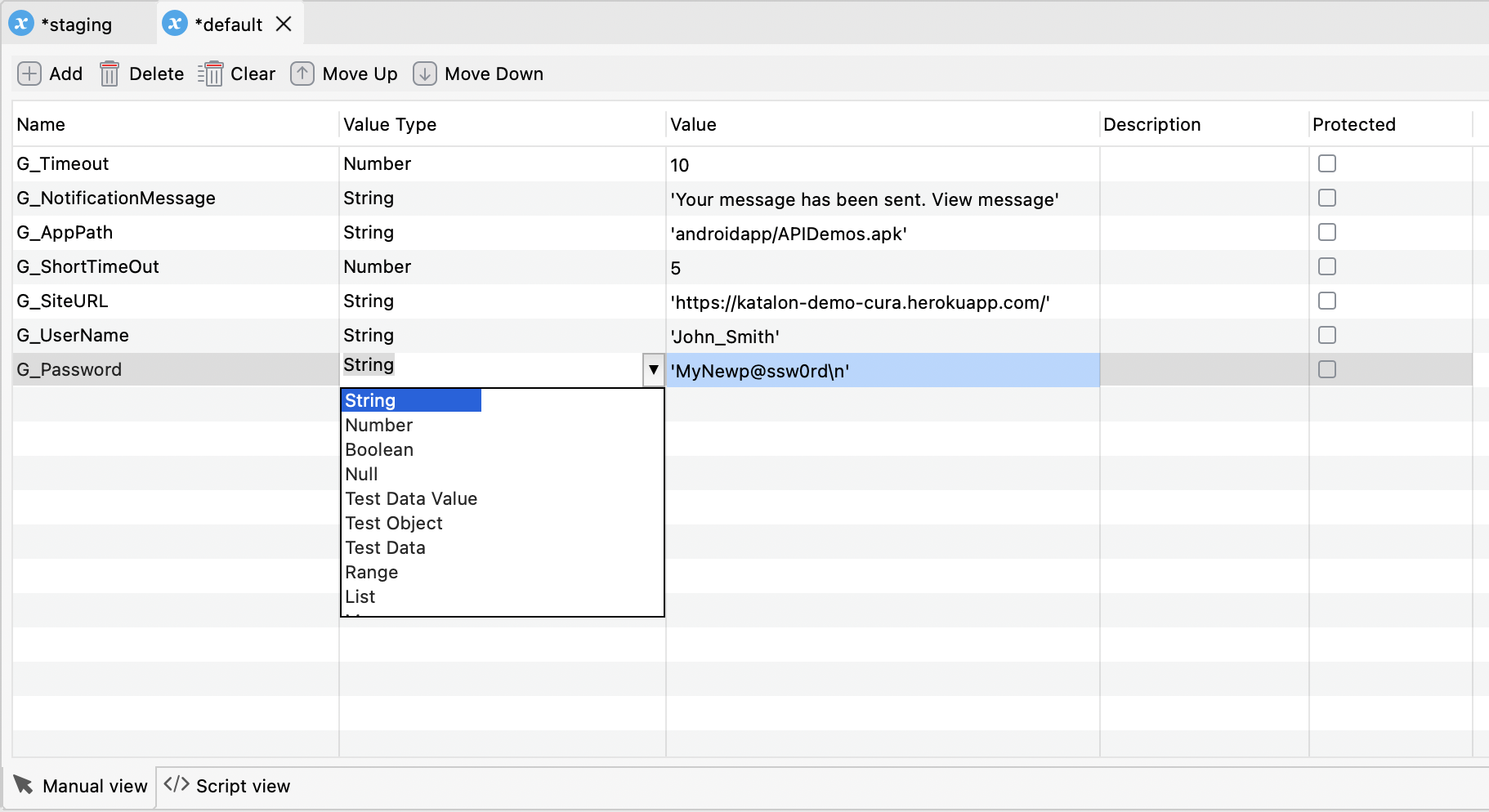Image resolution: width=1489 pixels, height=812 pixels.
Task: Select the G_SiteURL variable name
Action: 62,301
